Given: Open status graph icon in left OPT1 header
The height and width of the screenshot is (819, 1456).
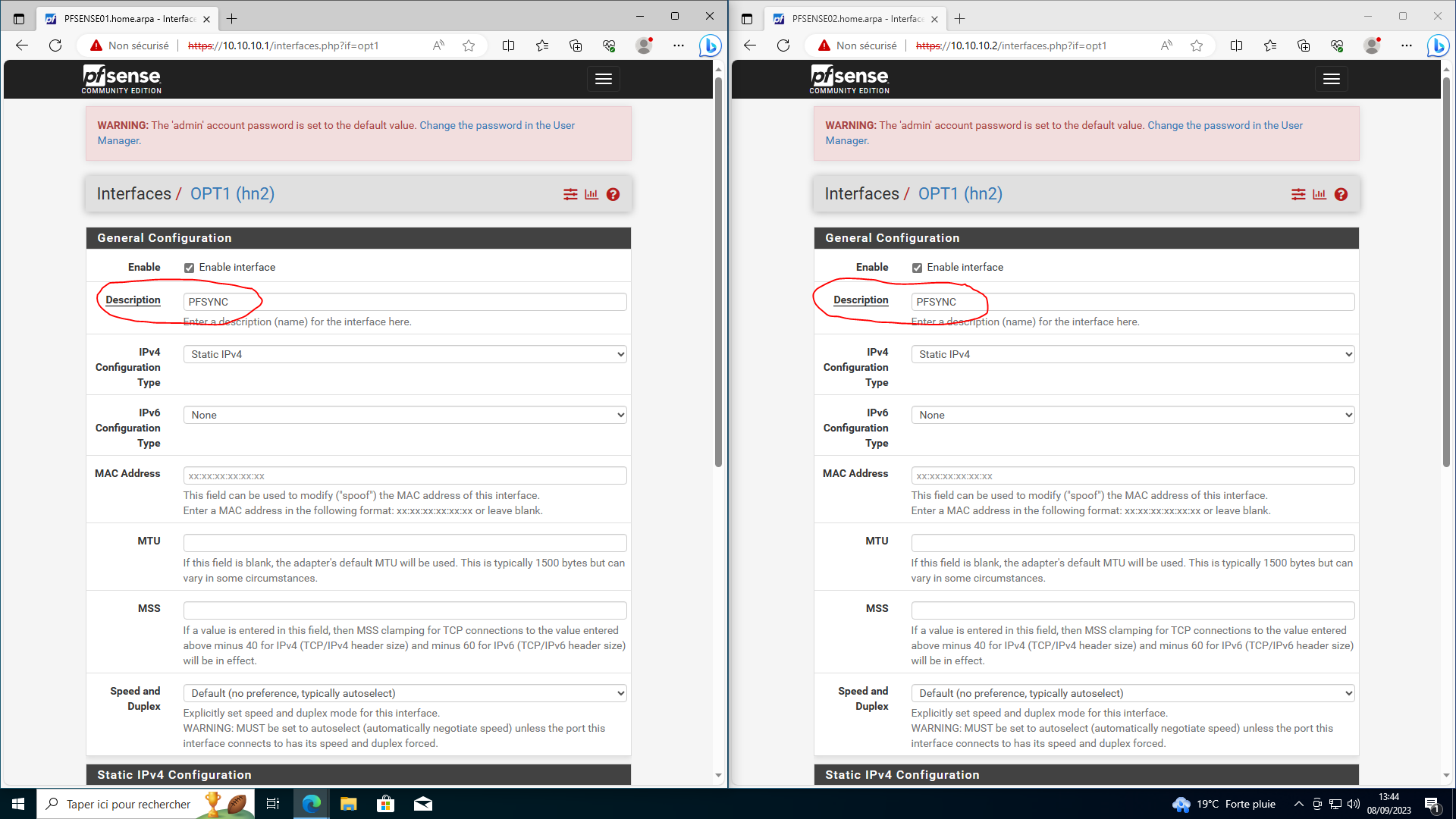Looking at the screenshot, I should click(591, 195).
